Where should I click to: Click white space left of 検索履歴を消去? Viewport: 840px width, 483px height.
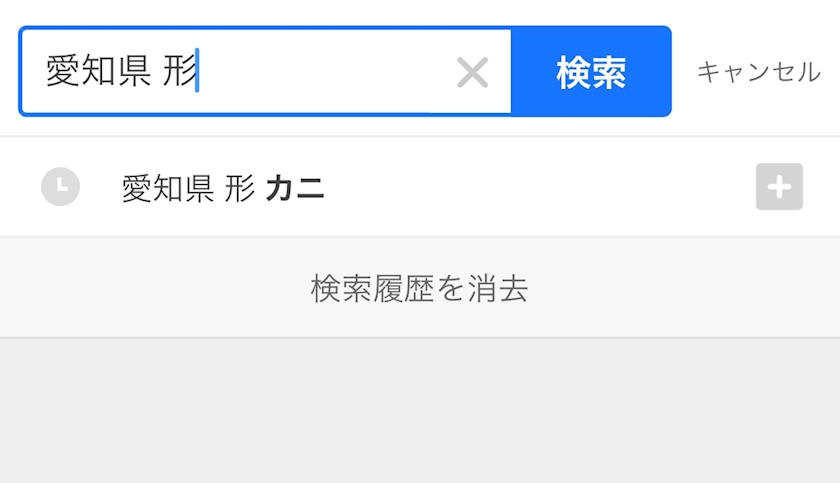click(x=155, y=288)
